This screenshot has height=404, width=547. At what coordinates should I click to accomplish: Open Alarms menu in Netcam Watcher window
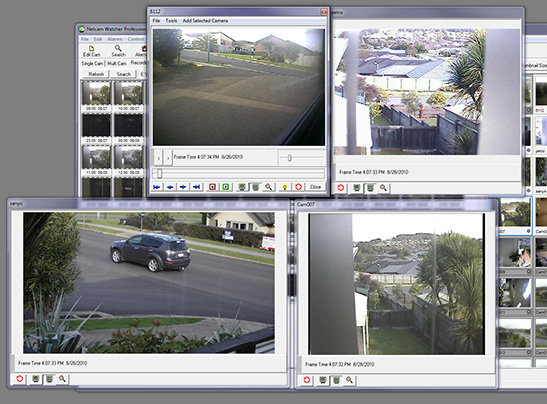point(115,39)
